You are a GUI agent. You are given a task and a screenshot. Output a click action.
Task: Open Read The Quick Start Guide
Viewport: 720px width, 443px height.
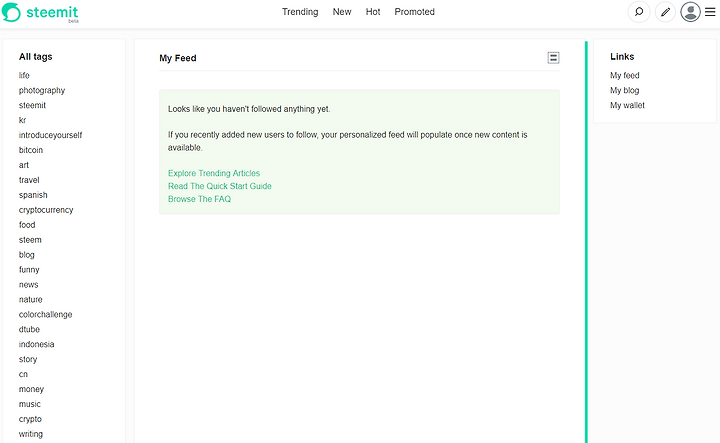coord(219,186)
